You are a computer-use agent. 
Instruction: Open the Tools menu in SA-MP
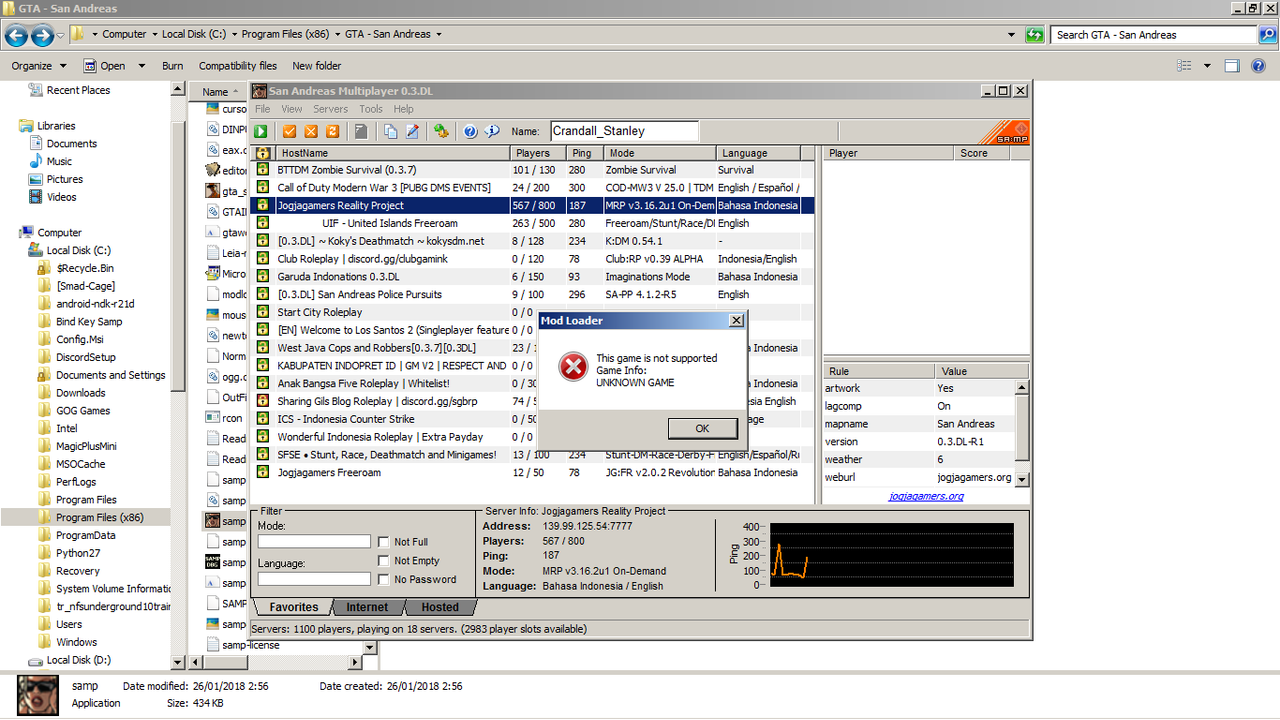pos(371,109)
